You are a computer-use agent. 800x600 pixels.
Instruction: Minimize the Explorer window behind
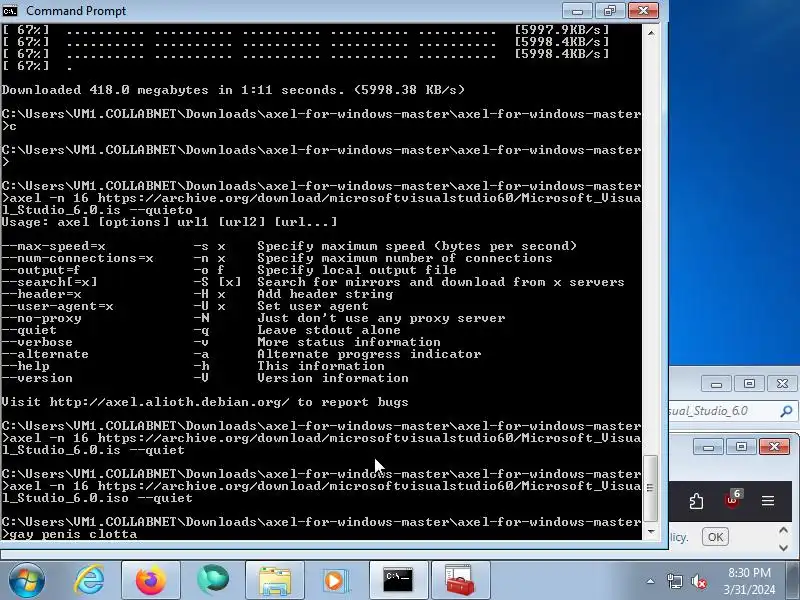coord(716,384)
